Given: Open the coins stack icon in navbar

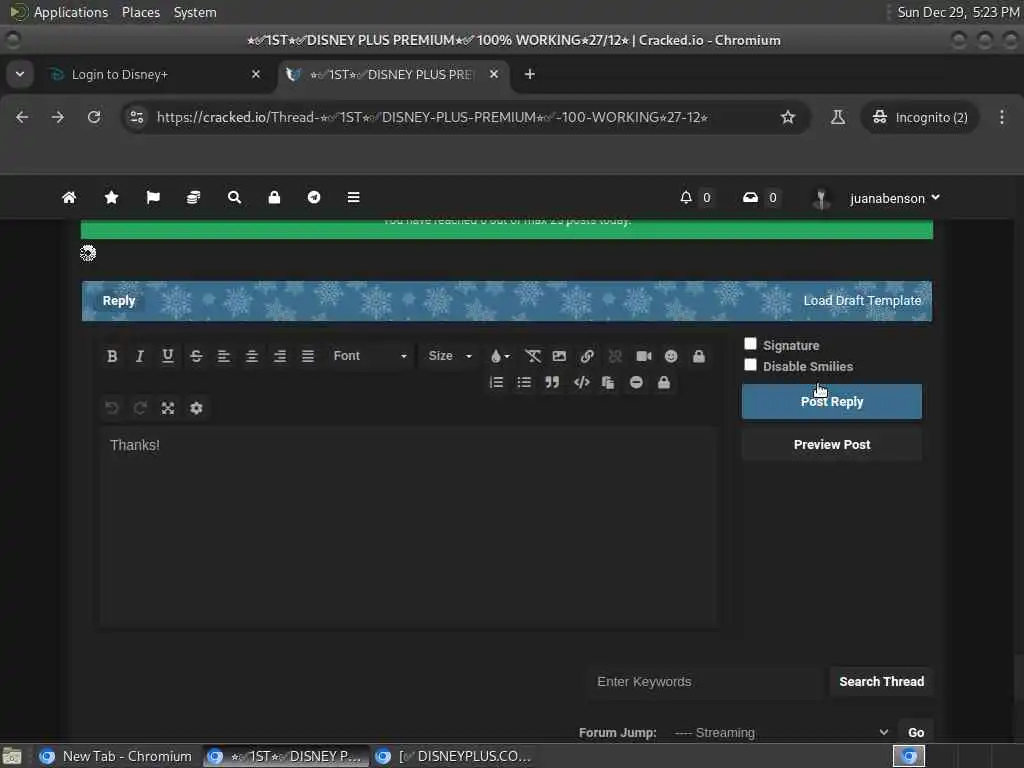Looking at the screenshot, I should [x=193, y=197].
